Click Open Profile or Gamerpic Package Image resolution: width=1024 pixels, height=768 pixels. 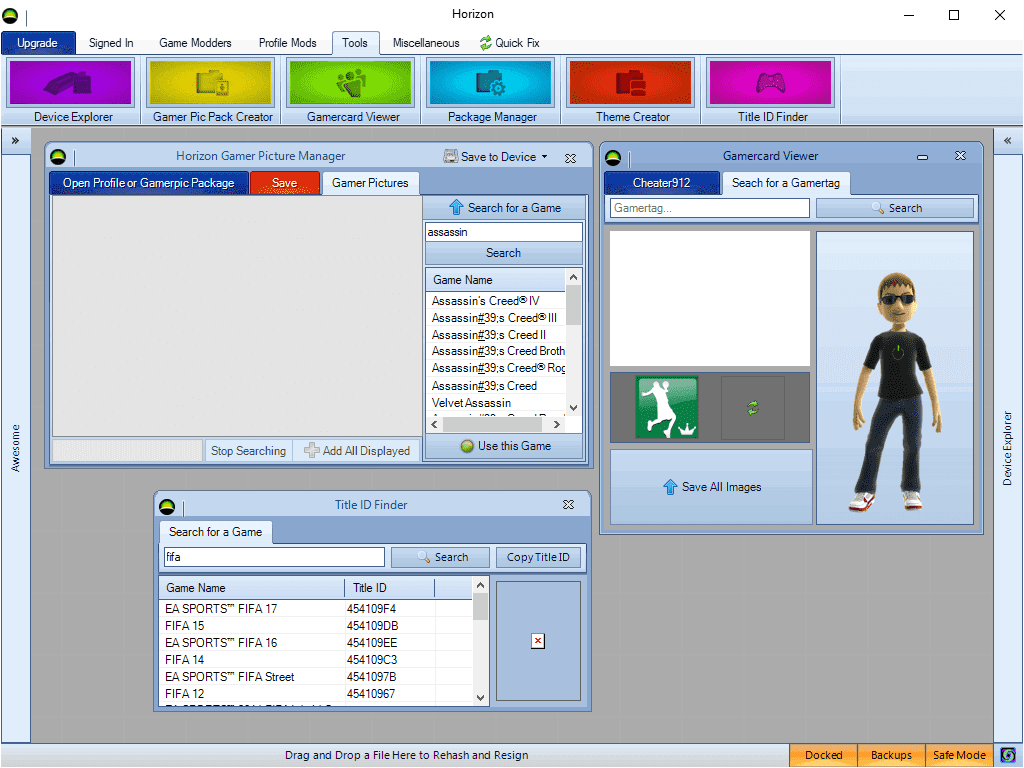(149, 184)
